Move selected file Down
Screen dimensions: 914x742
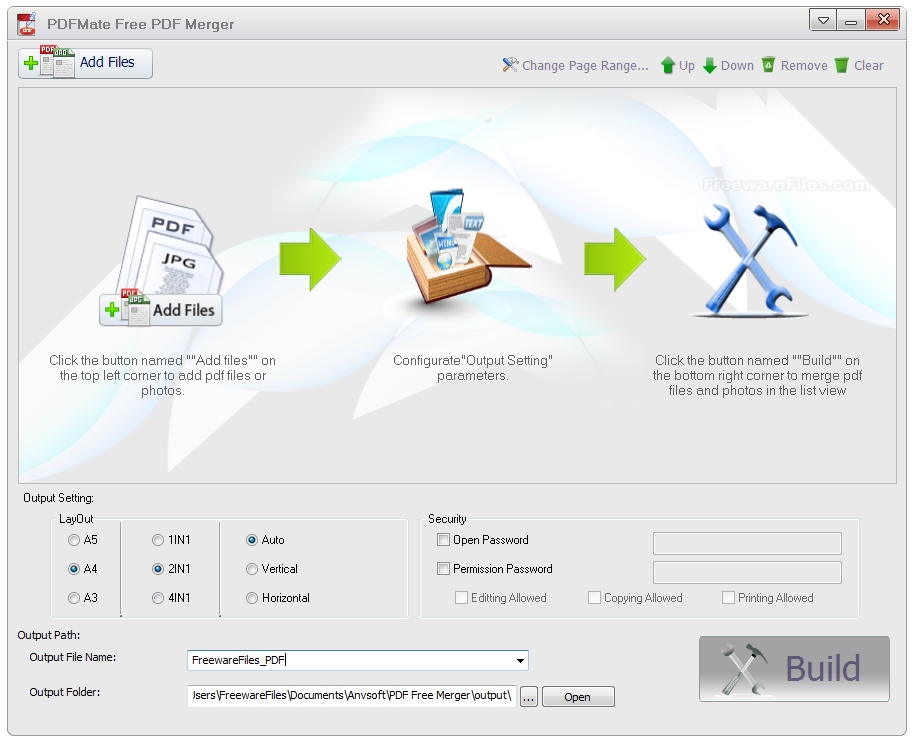click(728, 65)
